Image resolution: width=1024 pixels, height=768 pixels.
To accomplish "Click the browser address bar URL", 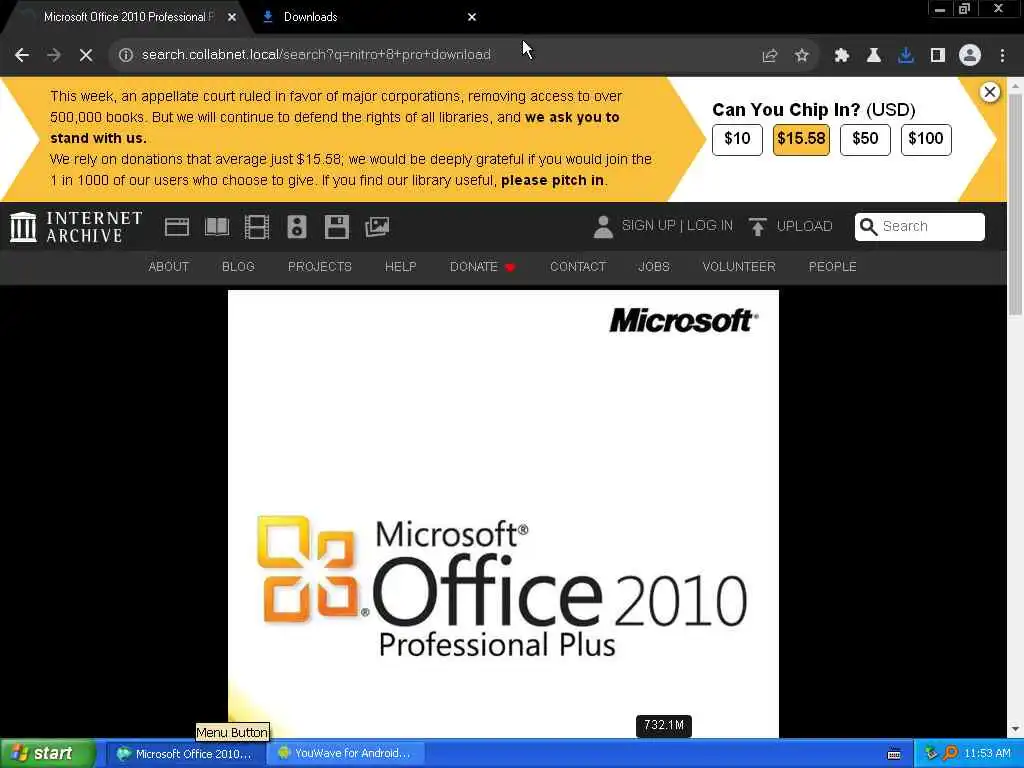I will coord(316,55).
